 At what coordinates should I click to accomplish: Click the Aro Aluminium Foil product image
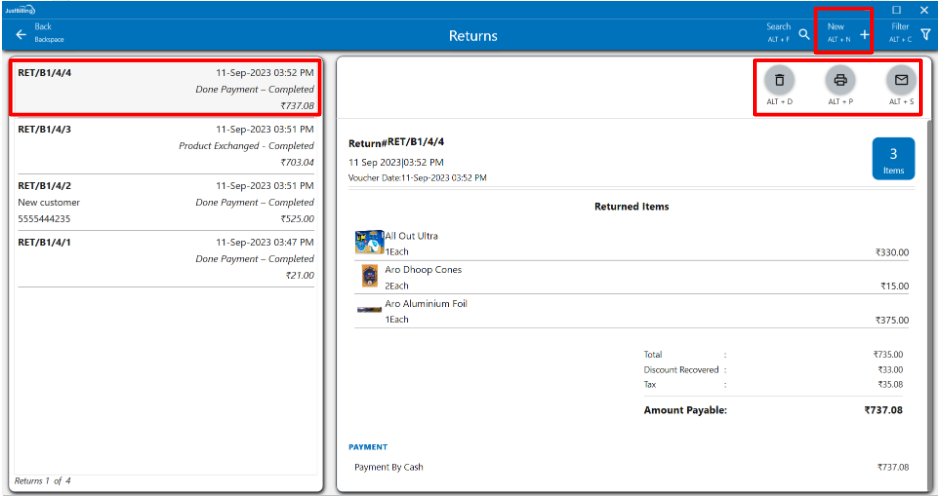(x=369, y=311)
